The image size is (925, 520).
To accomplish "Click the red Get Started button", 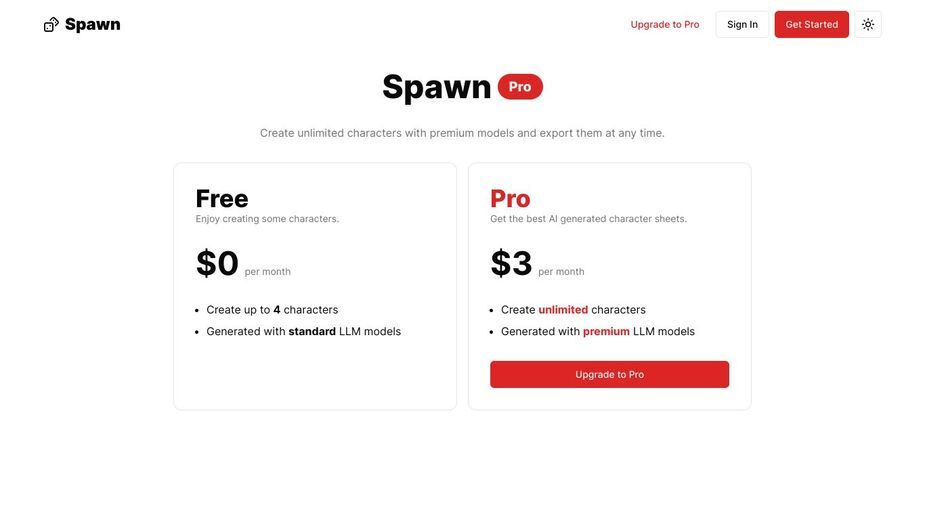I will coord(811,24).
